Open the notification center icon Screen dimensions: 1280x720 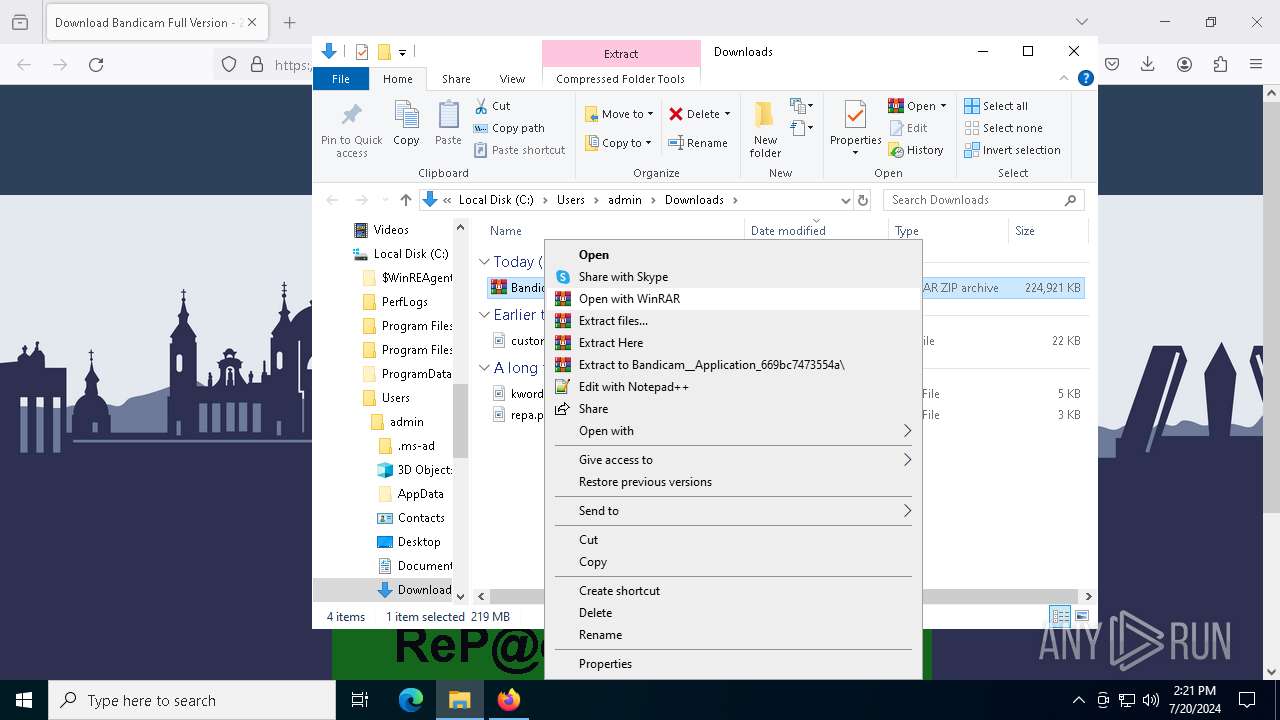click(x=1247, y=701)
